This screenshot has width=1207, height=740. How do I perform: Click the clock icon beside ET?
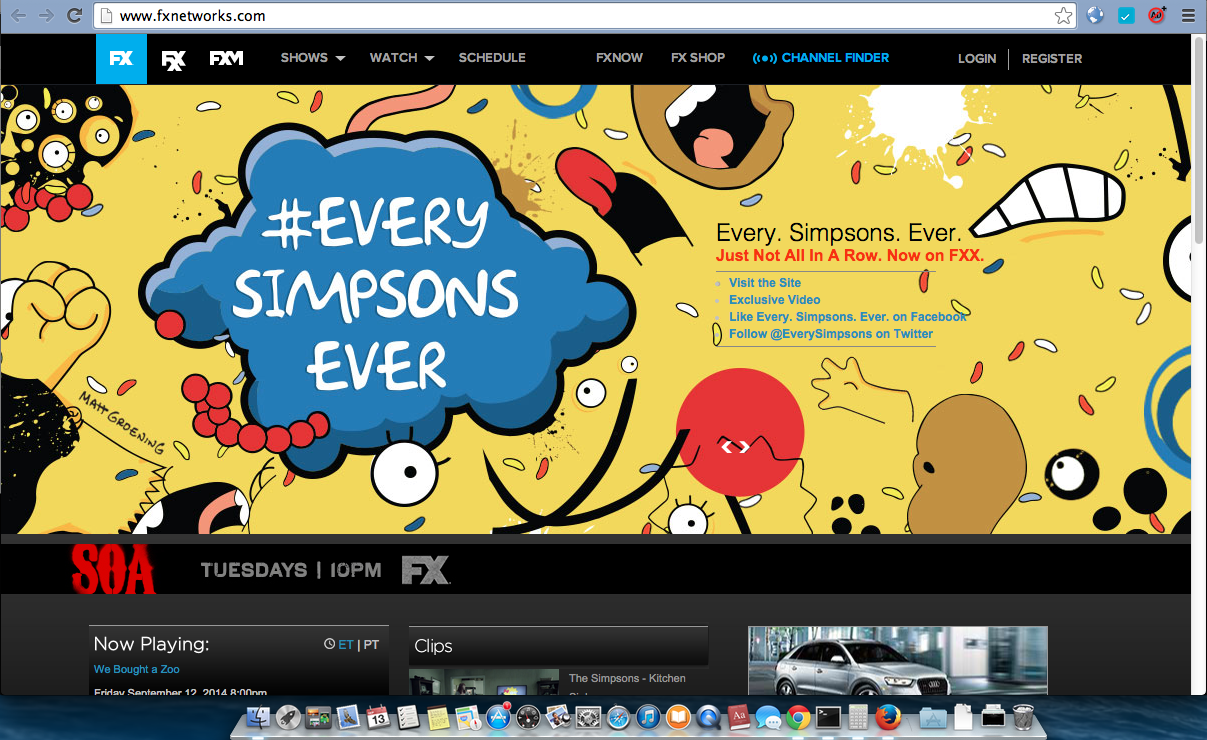point(330,645)
